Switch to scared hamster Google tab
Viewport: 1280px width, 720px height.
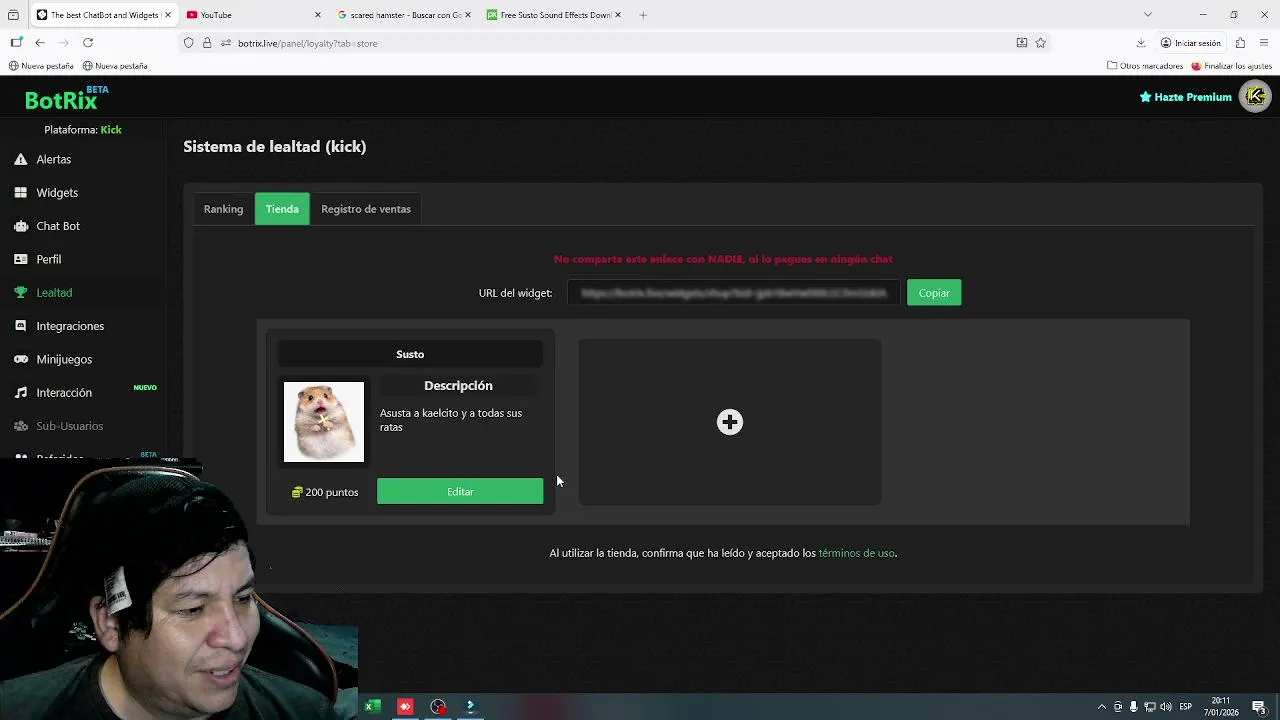click(x=398, y=15)
